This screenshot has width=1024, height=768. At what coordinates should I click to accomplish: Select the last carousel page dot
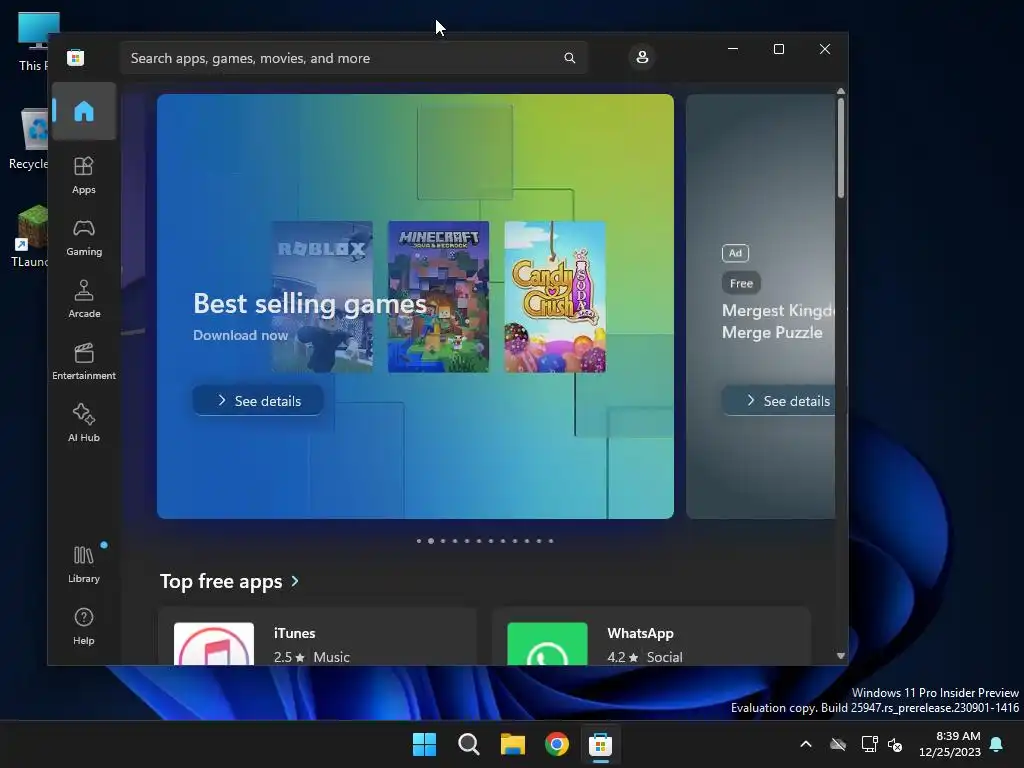(551, 541)
